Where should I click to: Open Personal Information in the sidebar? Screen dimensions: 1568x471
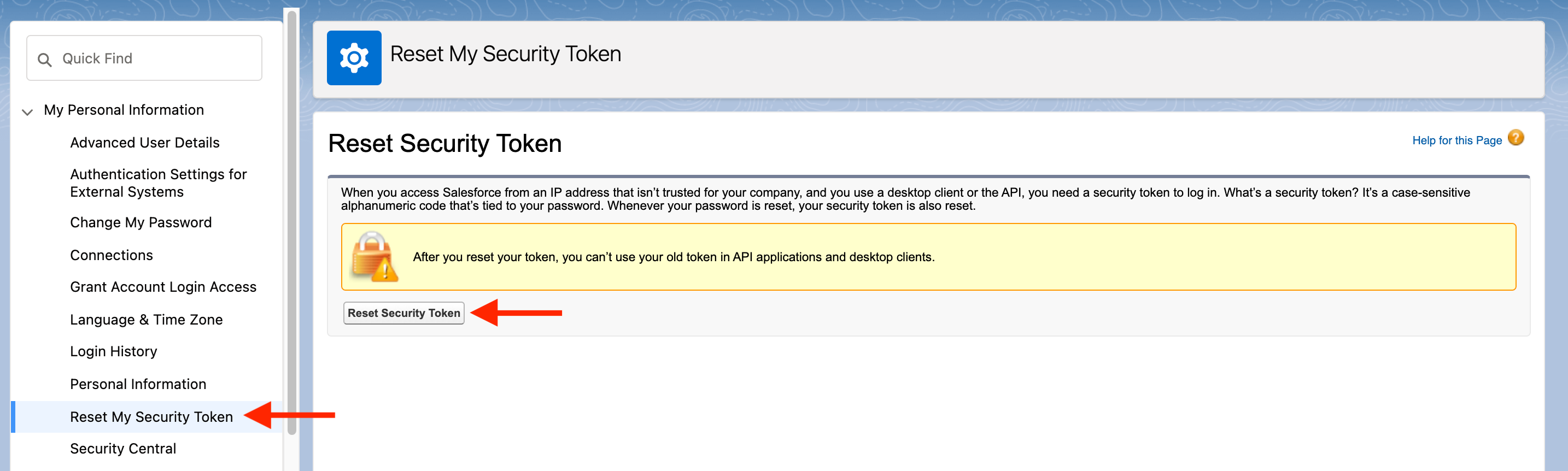(138, 384)
